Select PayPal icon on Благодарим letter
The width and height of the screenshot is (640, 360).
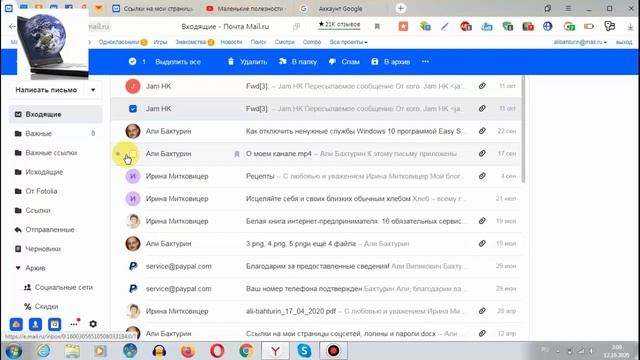point(133,266)
